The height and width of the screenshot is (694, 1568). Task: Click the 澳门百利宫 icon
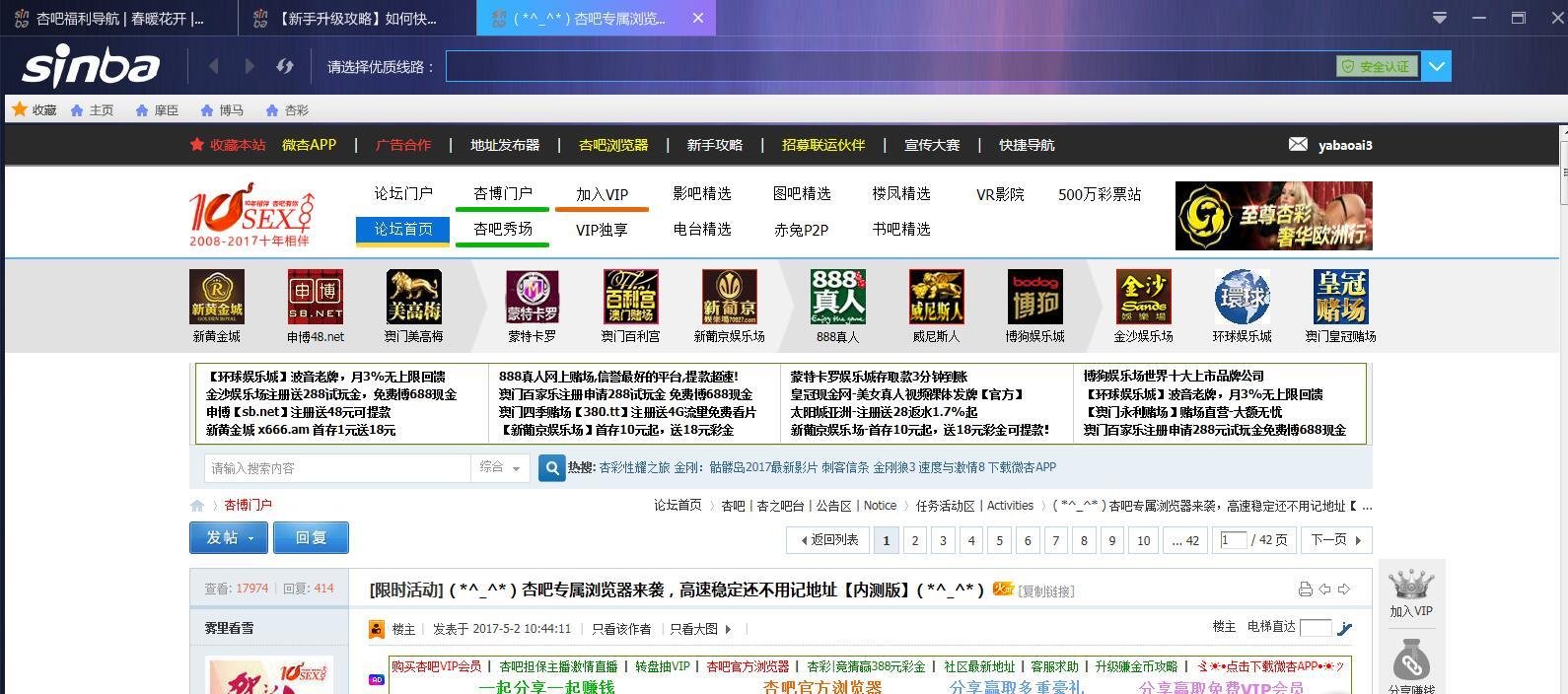click(631, 297)
